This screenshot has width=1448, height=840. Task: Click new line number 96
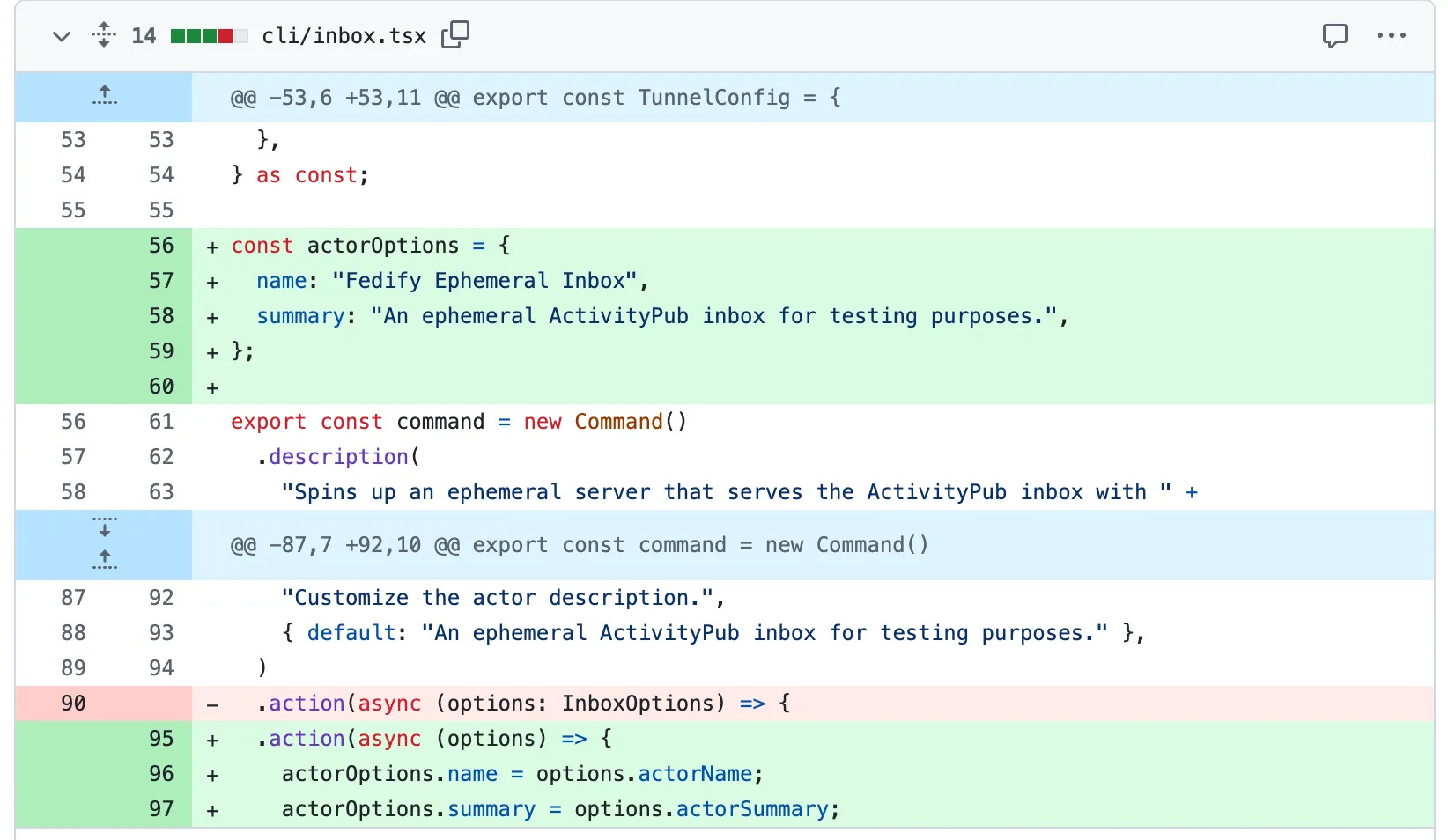(x=161, y=774)
